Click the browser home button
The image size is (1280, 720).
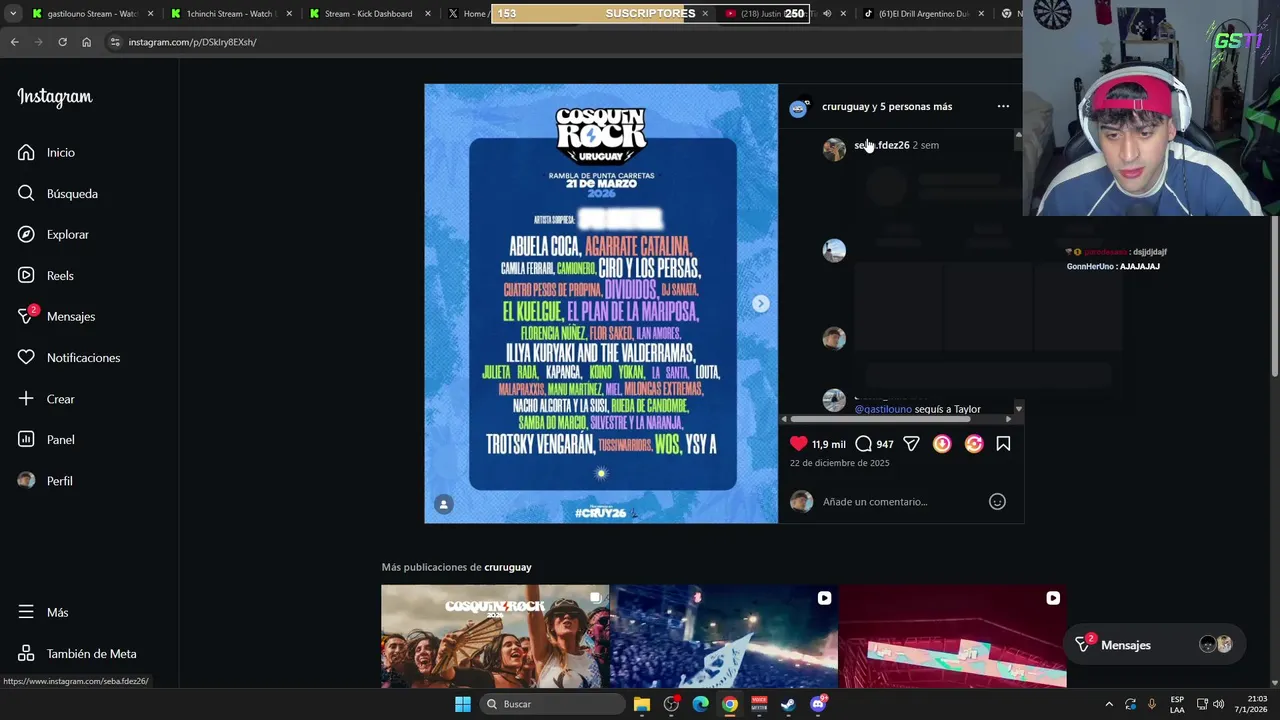(86, 42)
